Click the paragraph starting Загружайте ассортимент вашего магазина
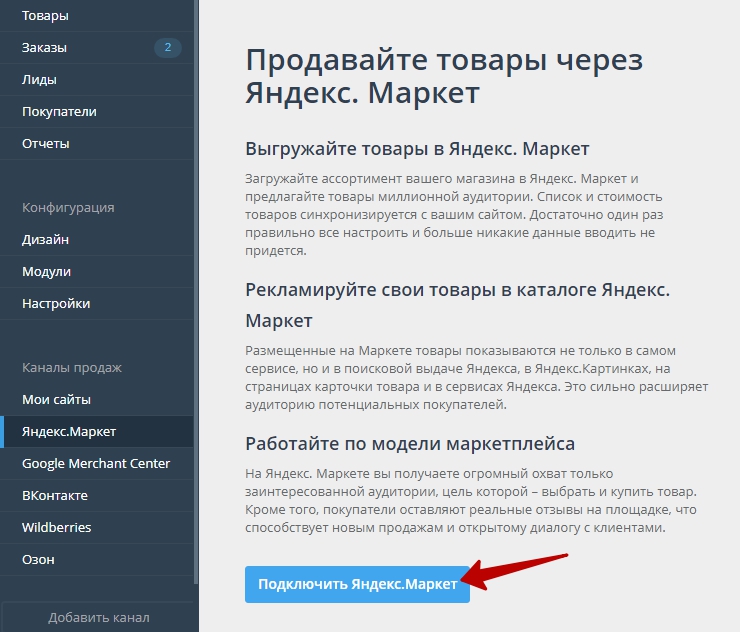Image resolution: width=740 pixels, height=632 pixels. click(x=454, y=215)
